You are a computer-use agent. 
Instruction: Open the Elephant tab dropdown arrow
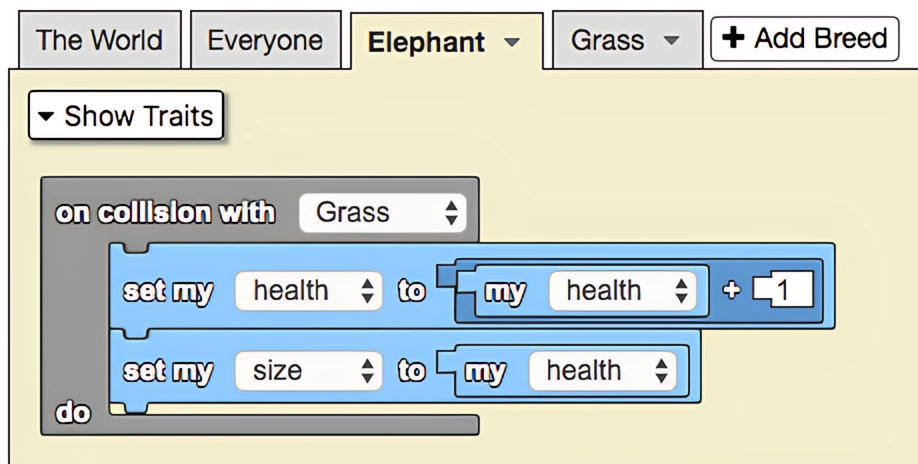(x=512, y=43)
